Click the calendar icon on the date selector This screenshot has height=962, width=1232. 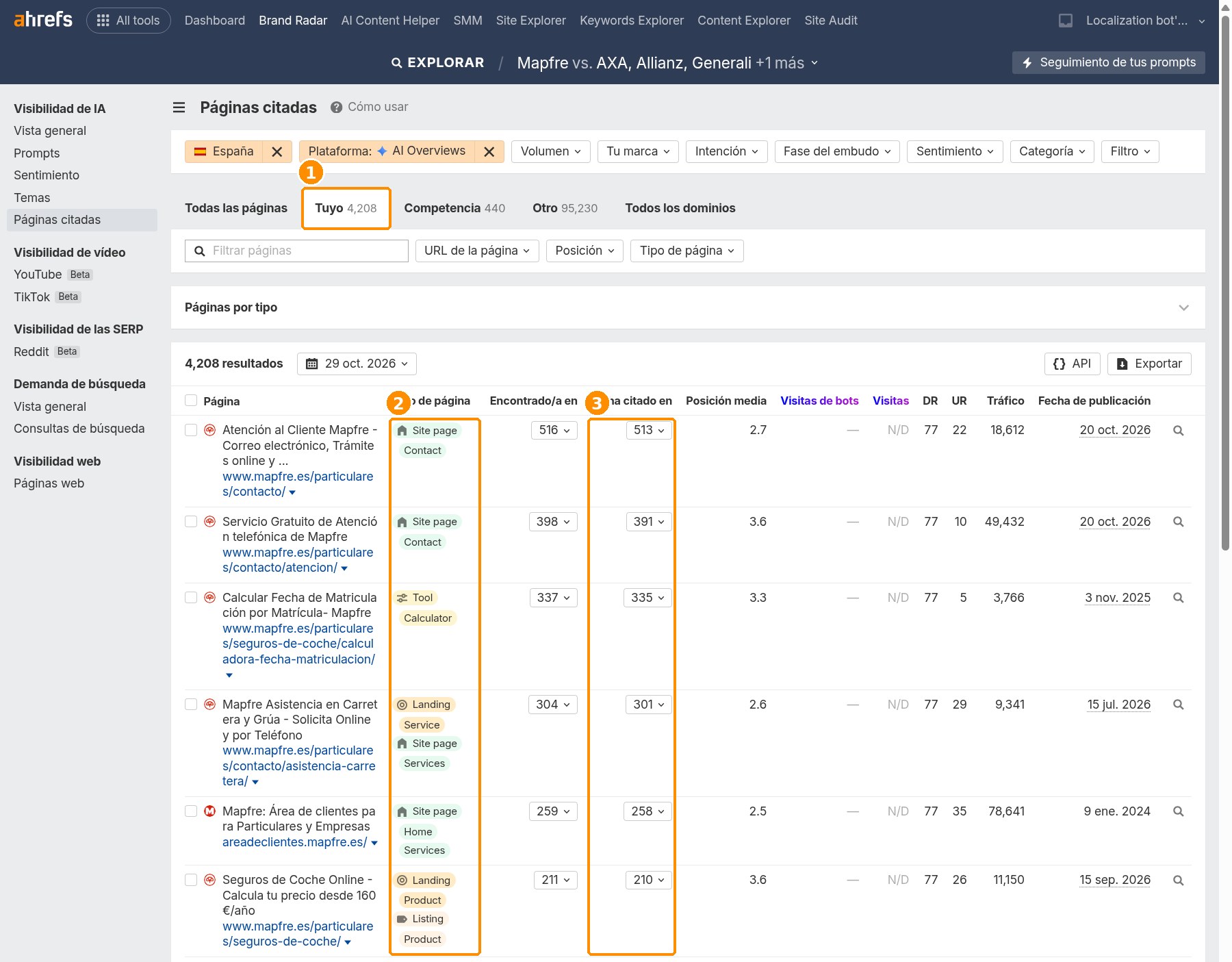pyautogui.click(x=312, y=364)
